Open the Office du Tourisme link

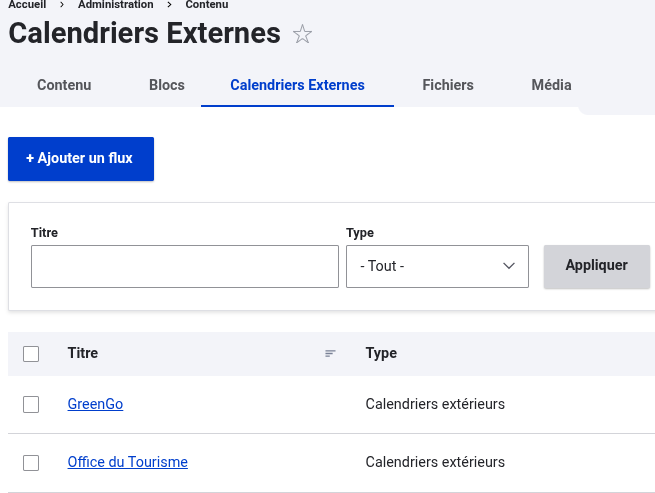[127, 463]
